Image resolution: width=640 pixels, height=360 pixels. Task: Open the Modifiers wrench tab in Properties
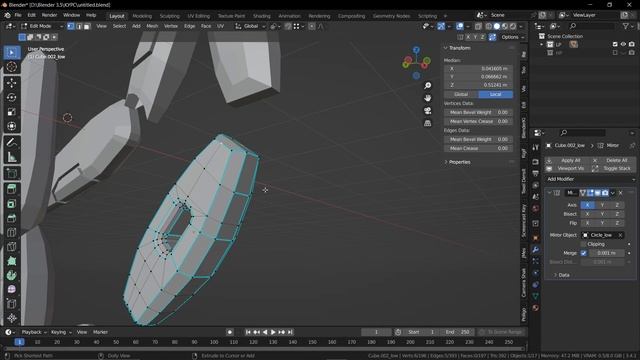(536, 249)
